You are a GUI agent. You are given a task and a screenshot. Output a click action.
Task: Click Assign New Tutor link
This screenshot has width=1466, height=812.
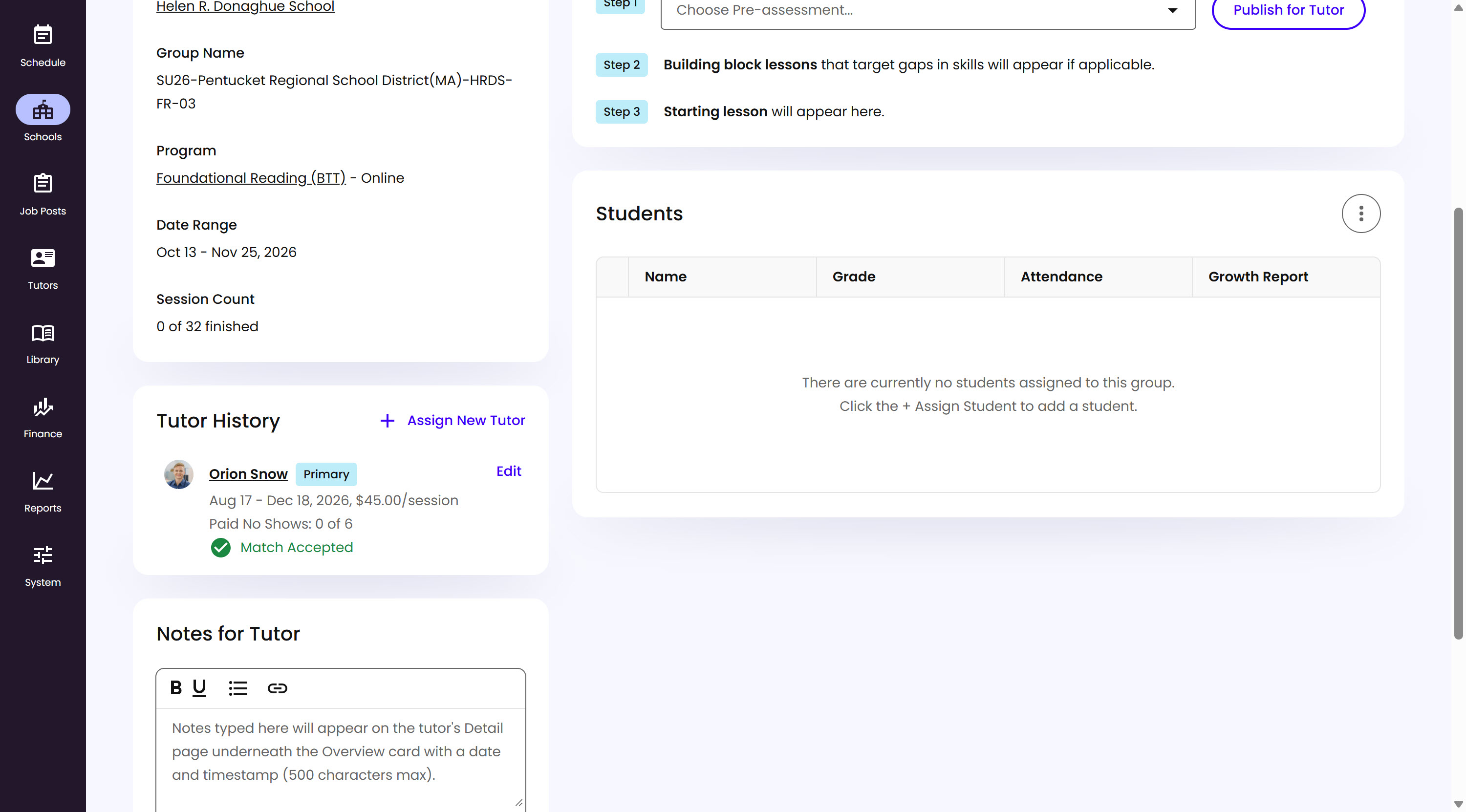tap(466, 421)
